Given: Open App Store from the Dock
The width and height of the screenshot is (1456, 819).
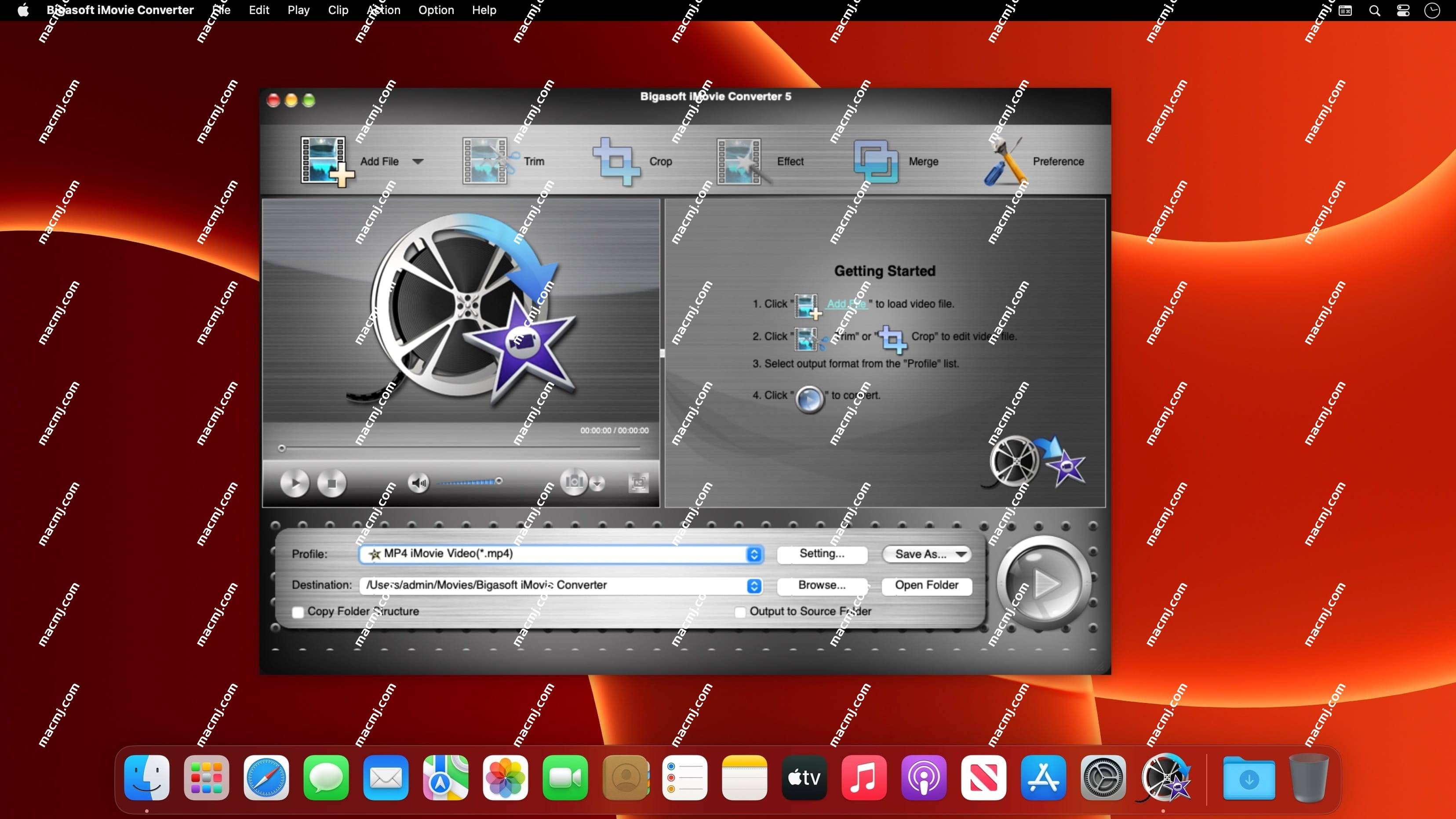Looking at the screenshot, I should point(1043,778).
